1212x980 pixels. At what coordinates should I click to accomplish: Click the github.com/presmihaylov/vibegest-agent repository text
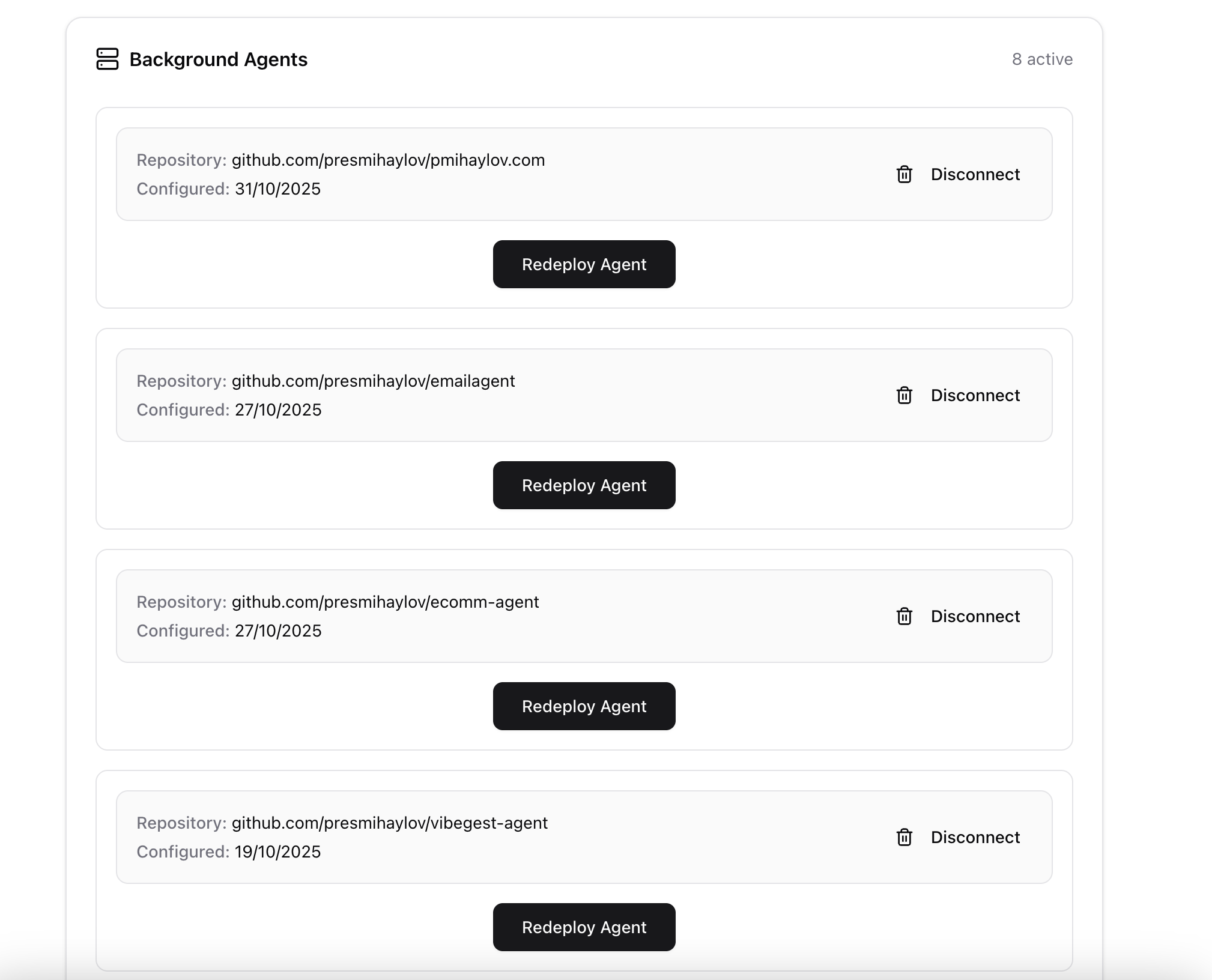tap(389, 823)
